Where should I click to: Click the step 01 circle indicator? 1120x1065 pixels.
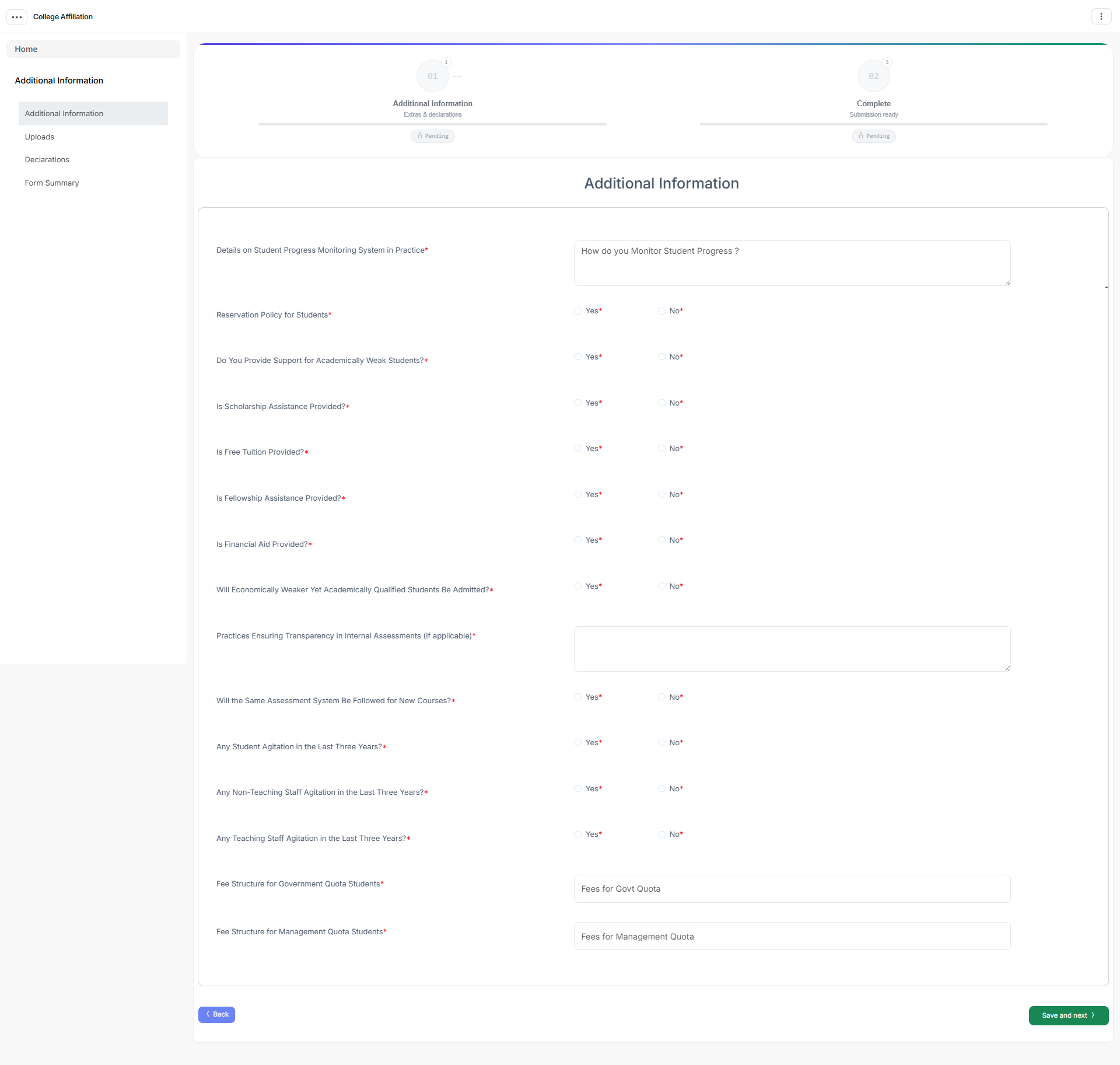pyautogui.click(x=432, y=76)
